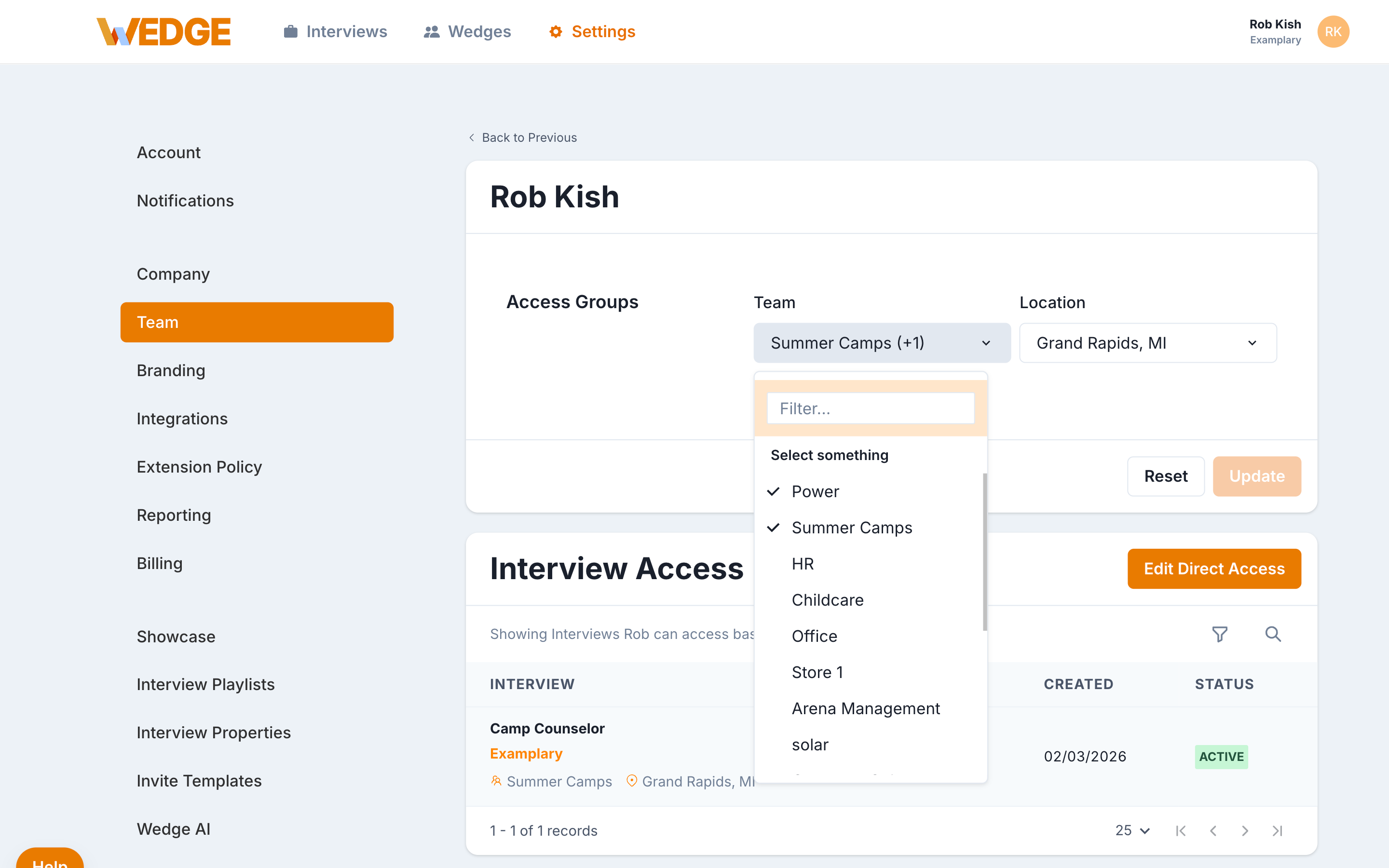Click the RK user avatar
Viewport: 1389px width, 868px height.
[x=1333, y=31]
